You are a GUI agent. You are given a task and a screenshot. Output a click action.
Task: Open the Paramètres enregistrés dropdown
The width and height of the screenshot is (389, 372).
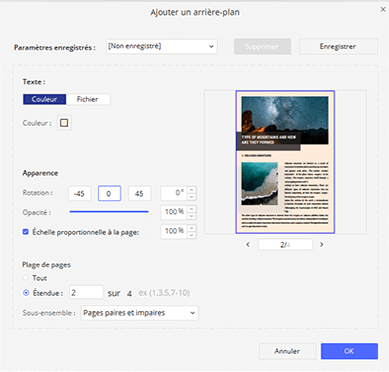tap(162, 47)
